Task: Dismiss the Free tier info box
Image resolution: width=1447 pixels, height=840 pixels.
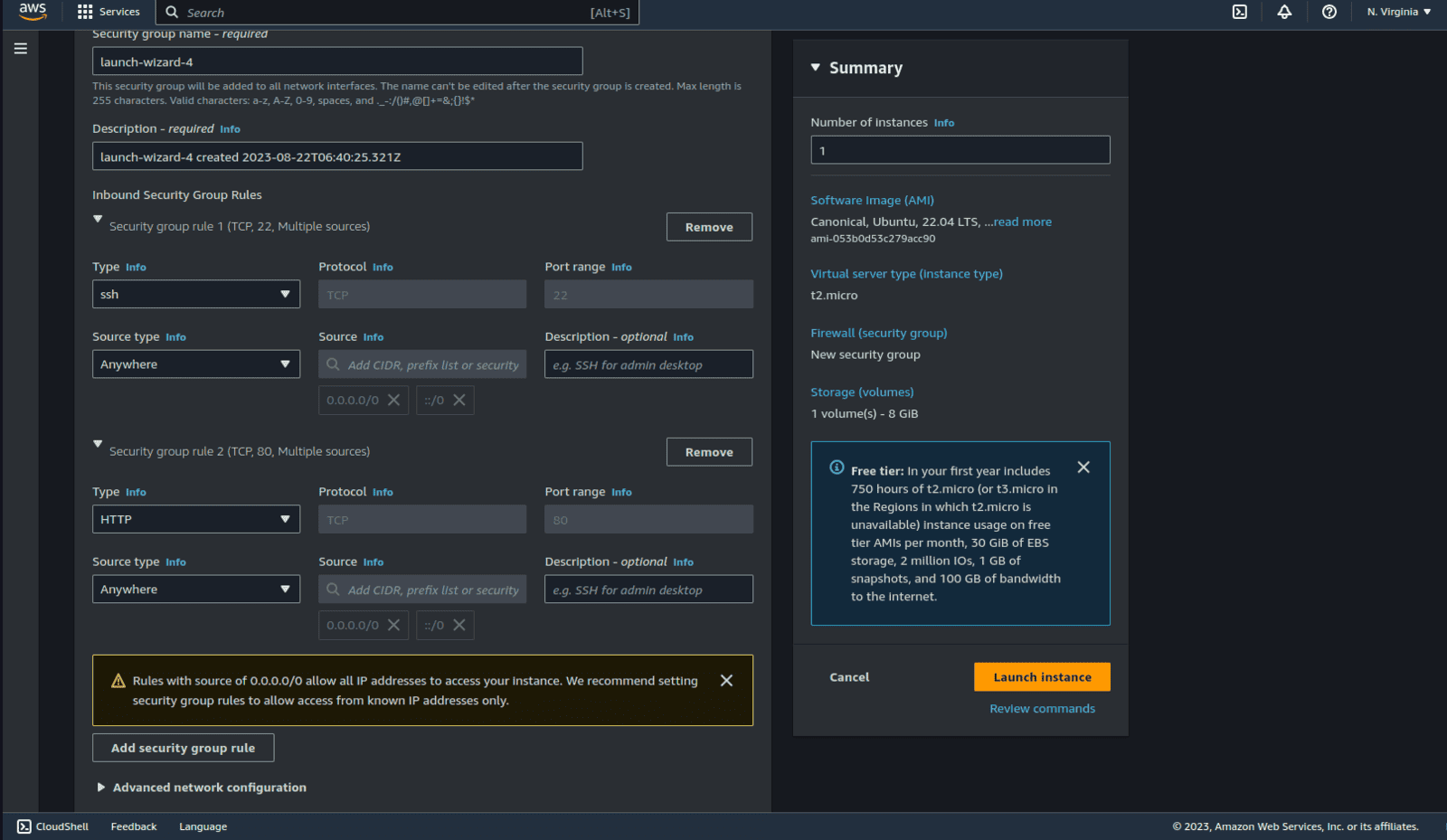Action: point(1083,467)
